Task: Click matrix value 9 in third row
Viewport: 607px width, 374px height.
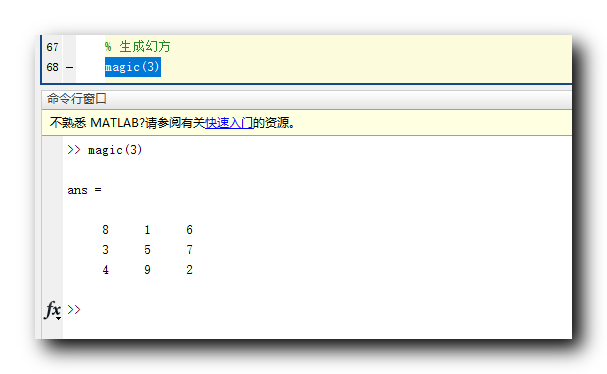Action: [x=147, y=270]
